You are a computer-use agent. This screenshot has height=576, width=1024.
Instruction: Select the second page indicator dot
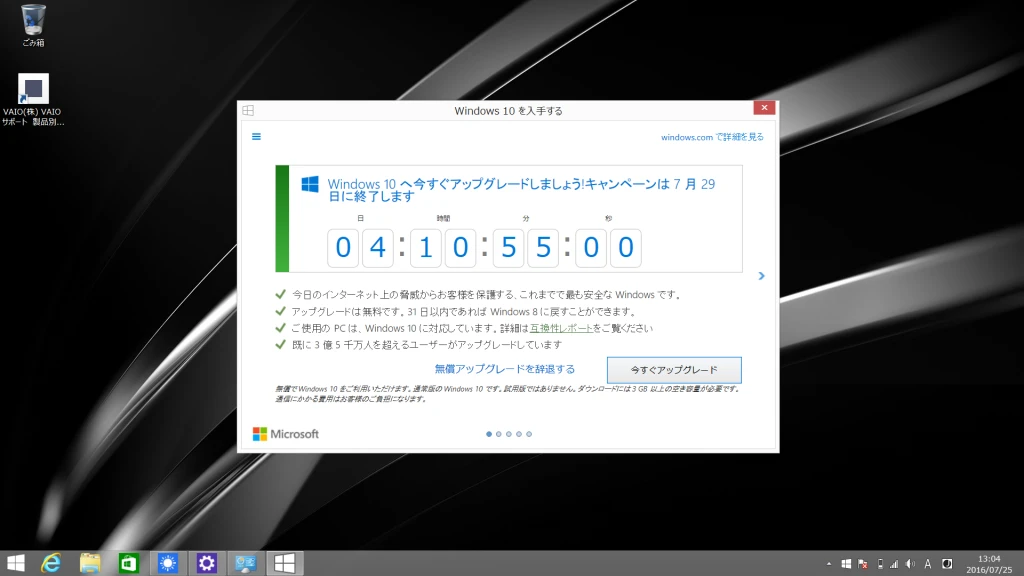click(498, 434)
